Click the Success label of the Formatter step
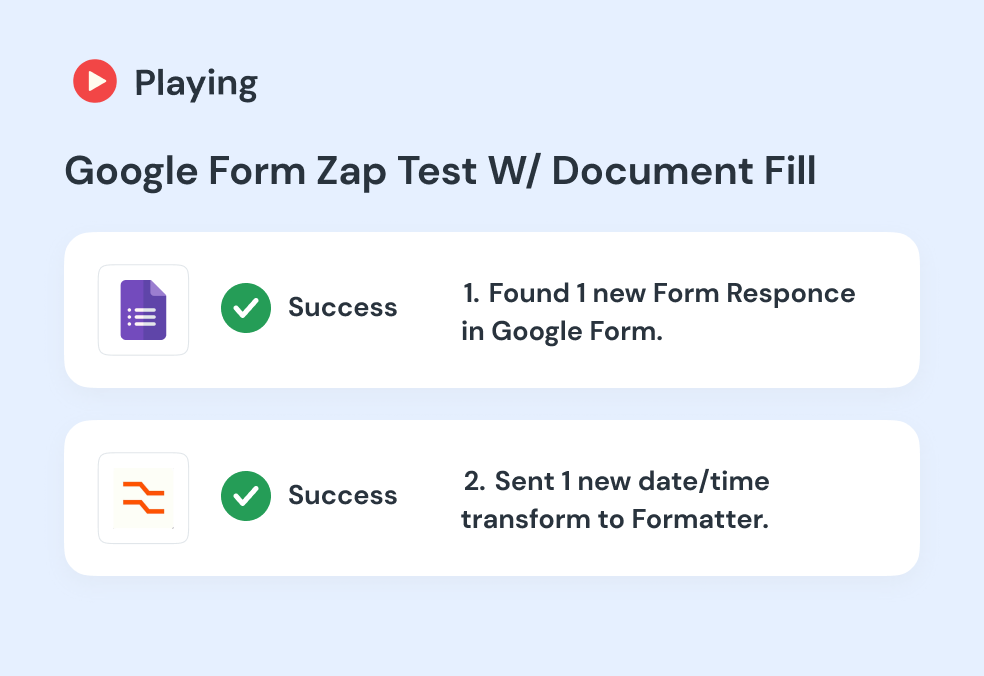Viewport: 984px width, 676px height. click(343, 496)
